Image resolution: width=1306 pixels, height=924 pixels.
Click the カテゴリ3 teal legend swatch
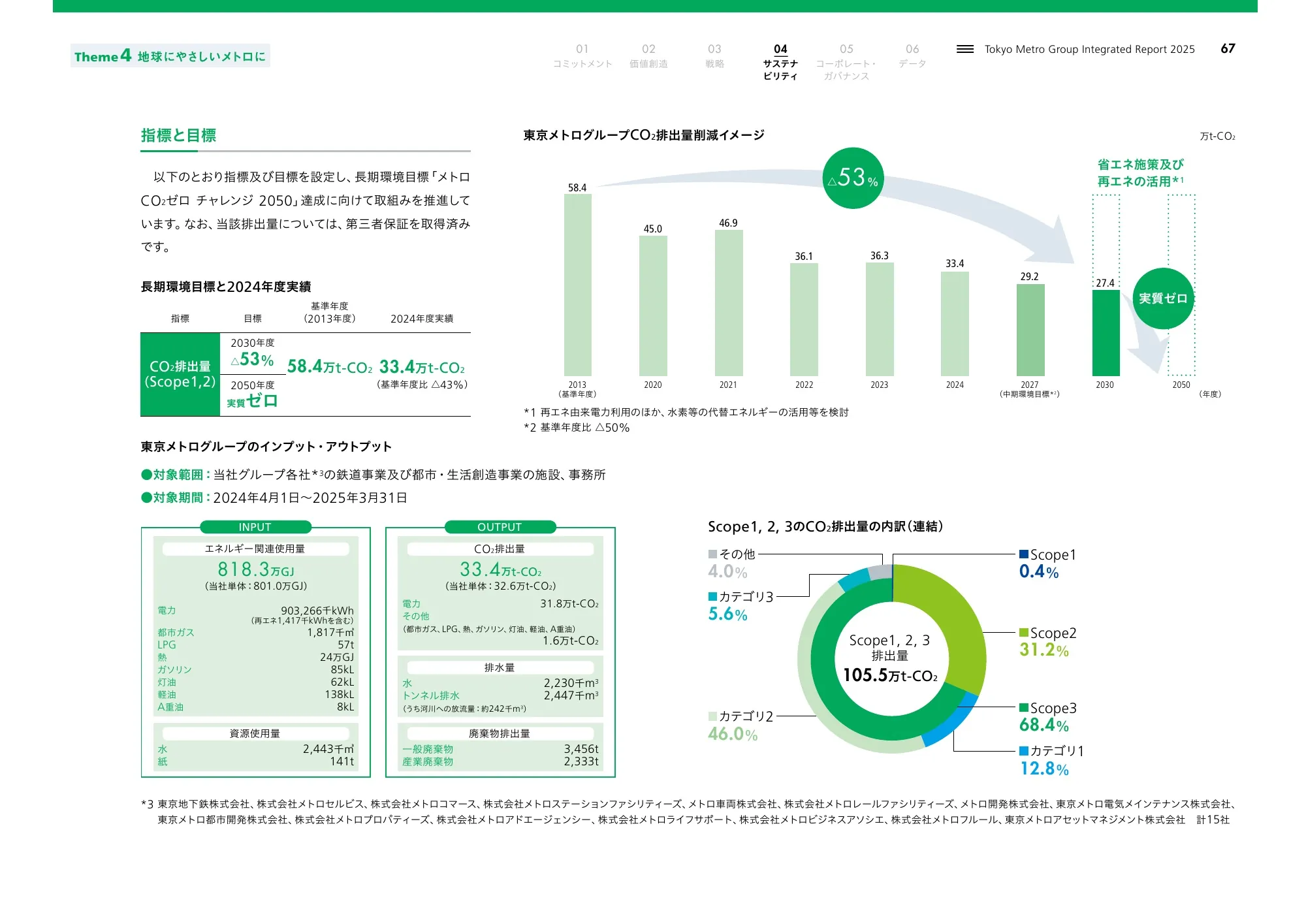click(713, 597)
